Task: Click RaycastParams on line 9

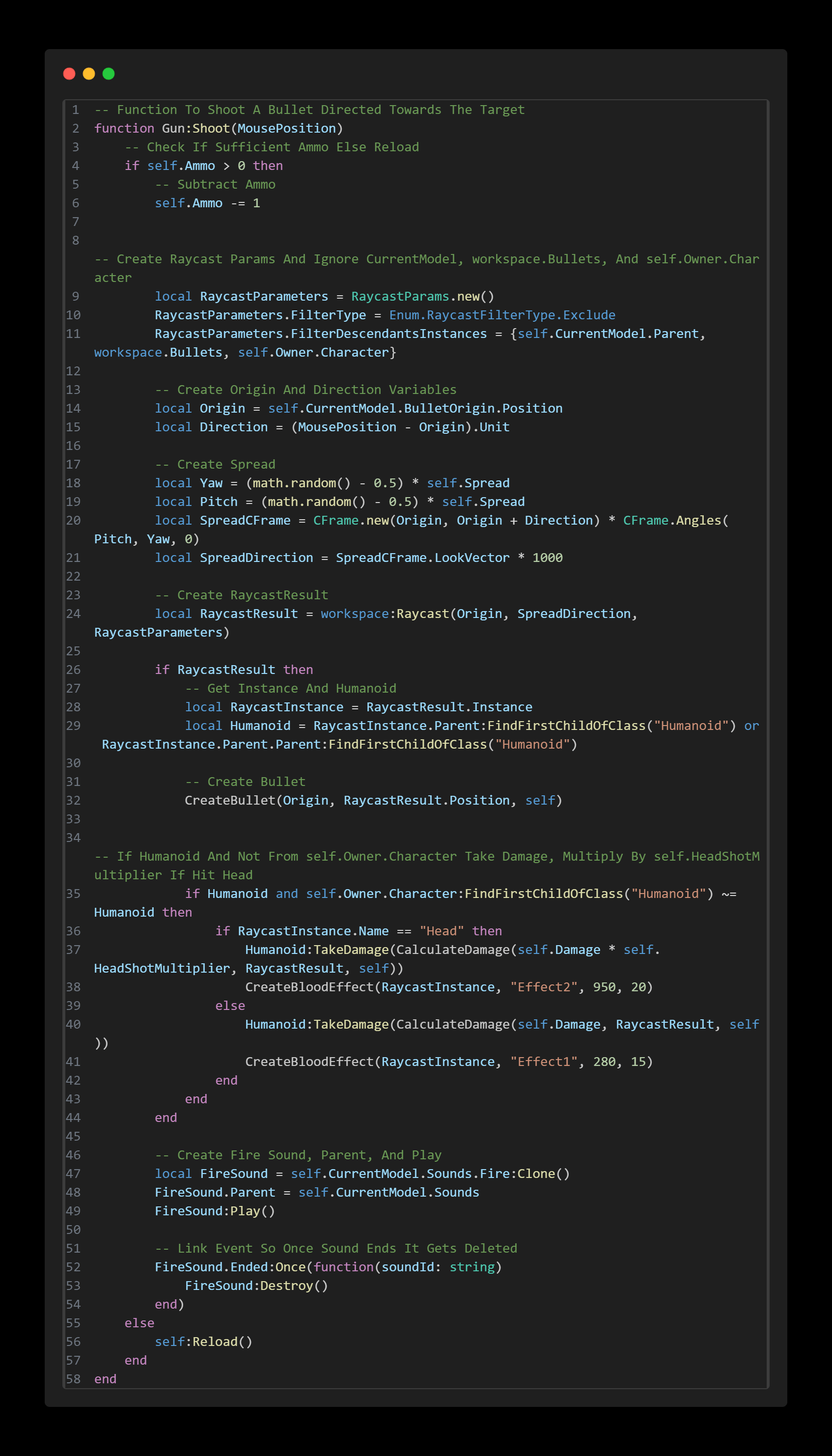Action: pyautogui.click(x=400, y=297)
